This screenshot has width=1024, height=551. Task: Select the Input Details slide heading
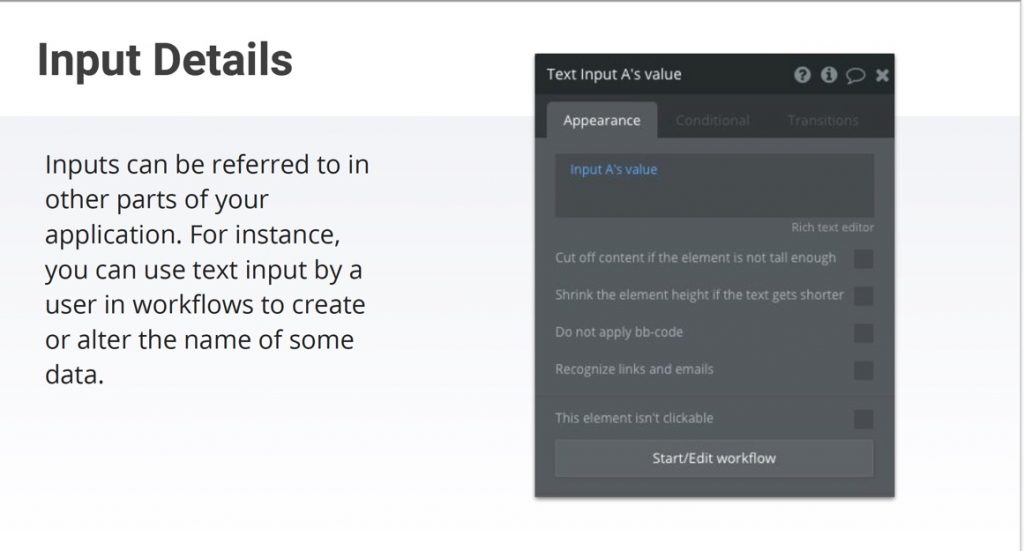(165, 60)
